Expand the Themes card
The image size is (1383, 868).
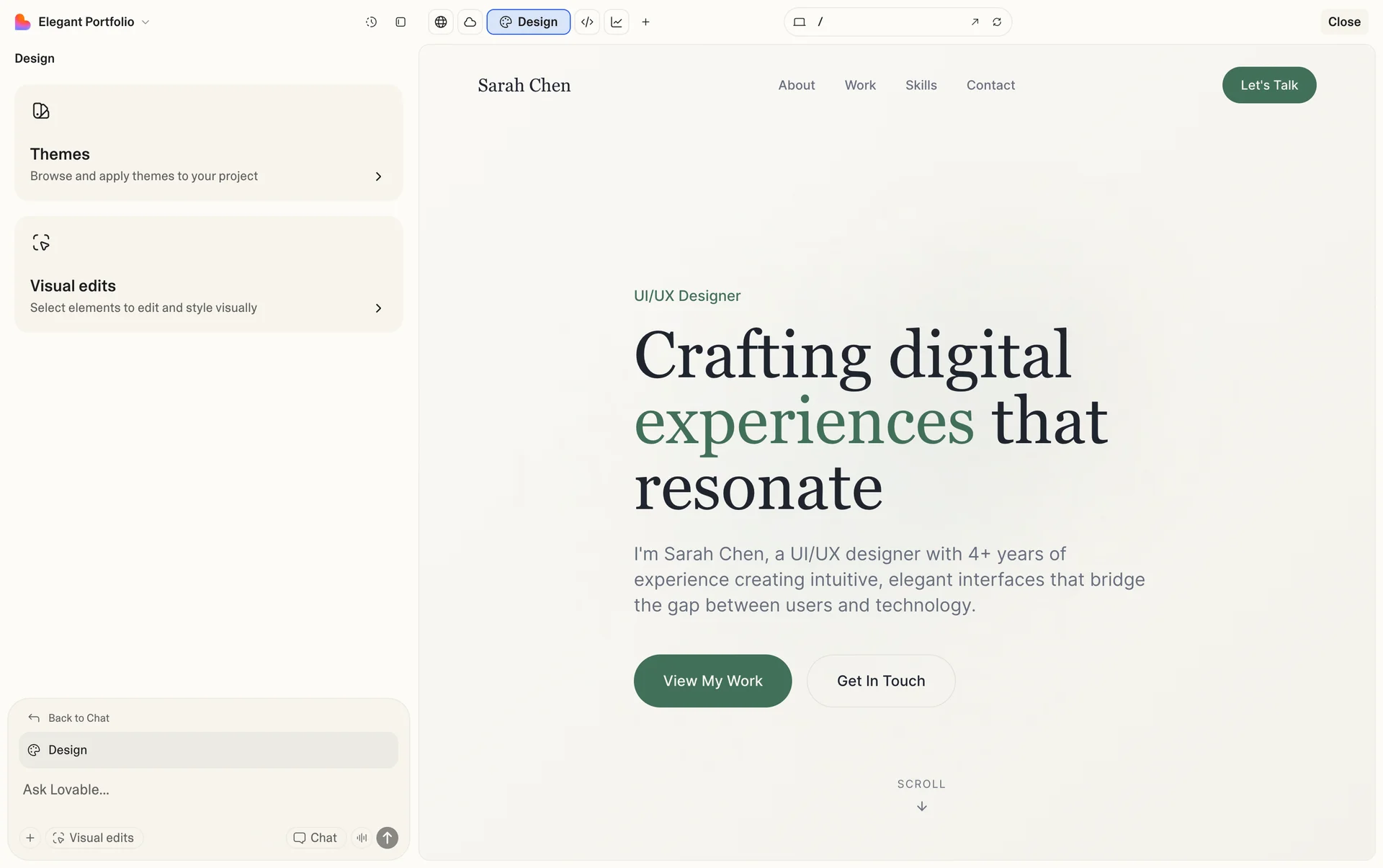point(208,143)
